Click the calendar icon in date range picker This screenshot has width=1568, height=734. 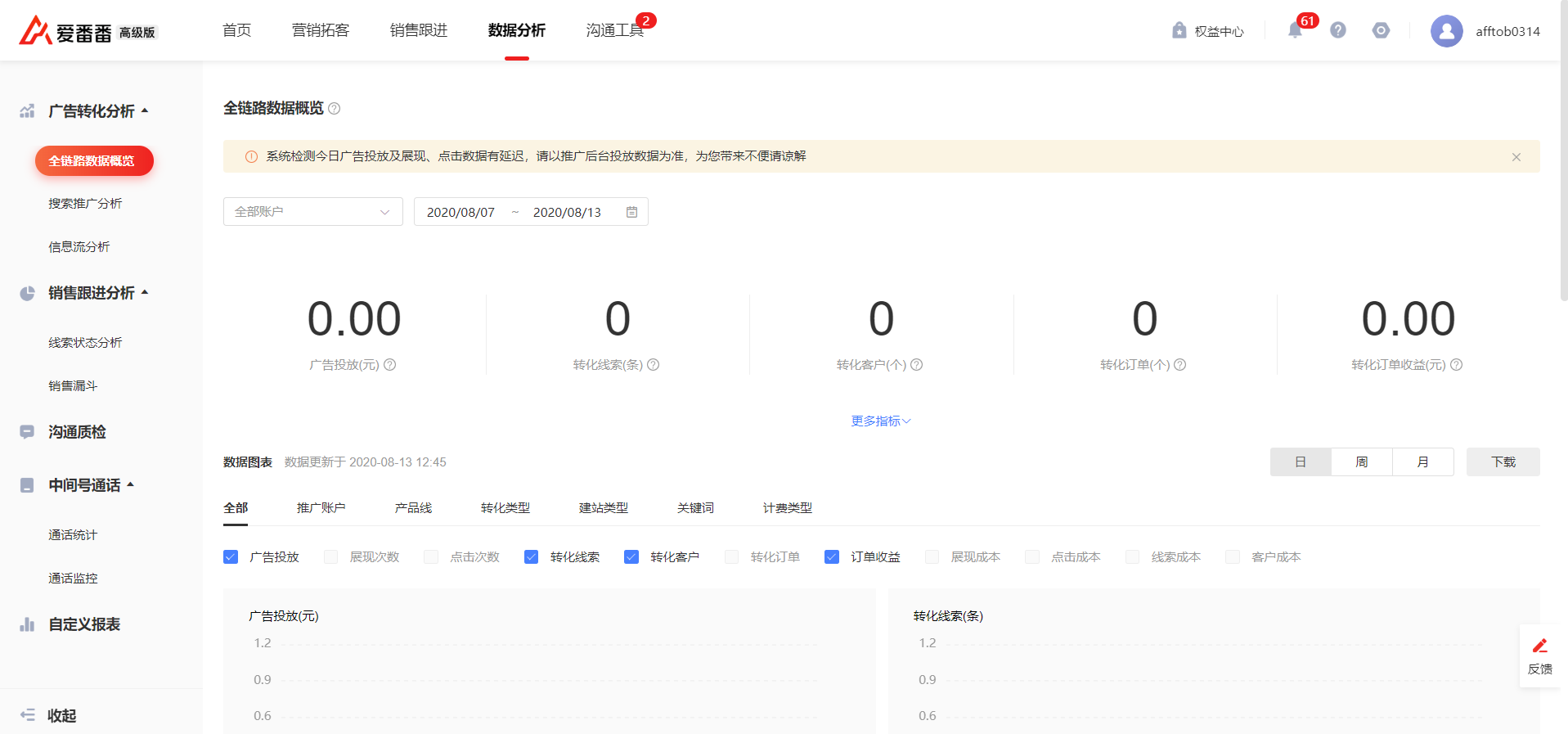pyautogui.click(x=631, y=212)
